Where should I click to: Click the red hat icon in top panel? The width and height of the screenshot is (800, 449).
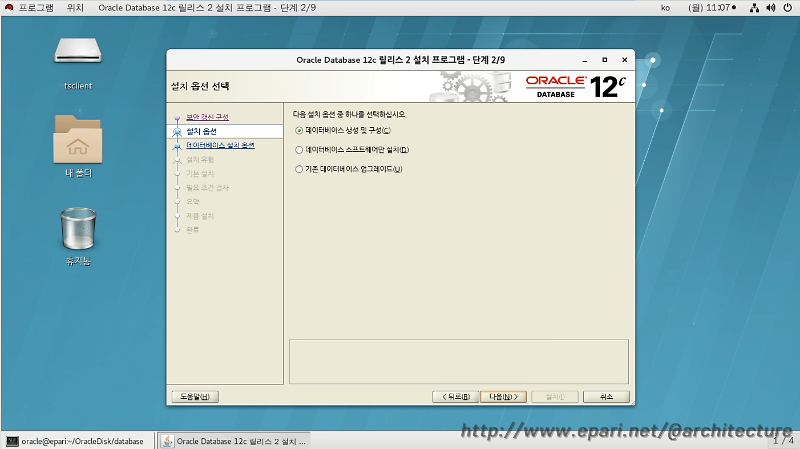click(9, 8)
